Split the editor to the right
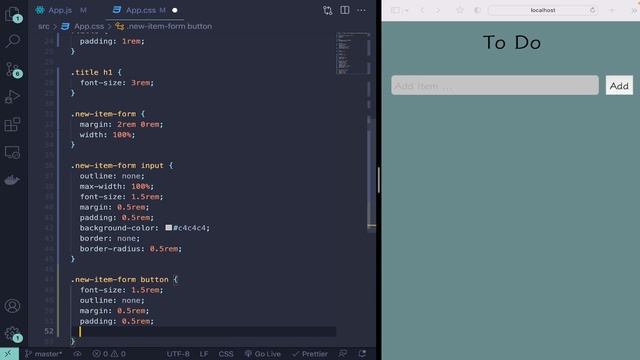 344,10
